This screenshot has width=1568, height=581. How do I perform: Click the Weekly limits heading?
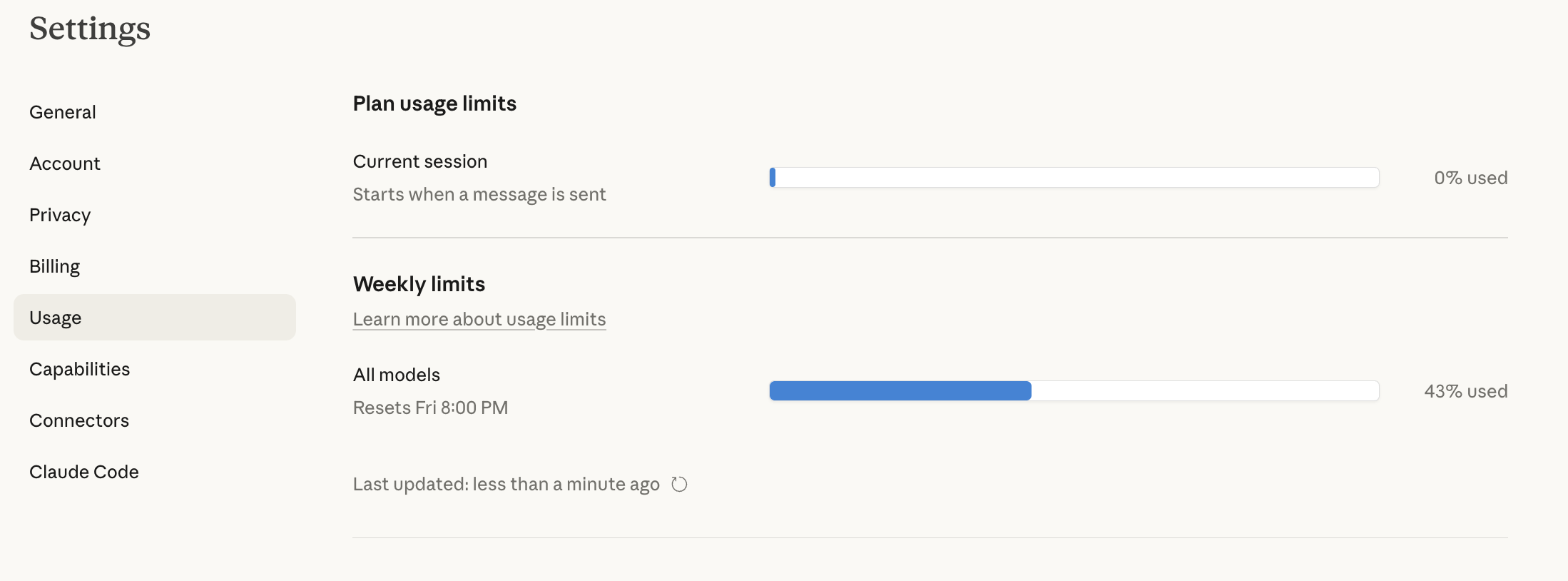(419, 284)
